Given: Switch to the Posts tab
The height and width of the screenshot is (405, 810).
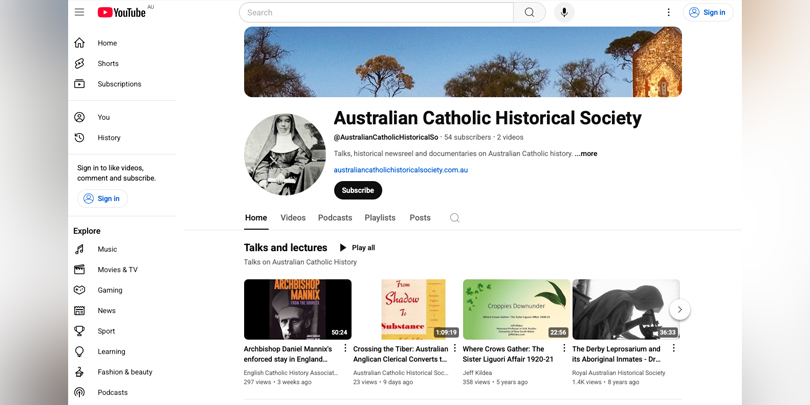Looking at the screenshot, I should click(x=420, y=218).
